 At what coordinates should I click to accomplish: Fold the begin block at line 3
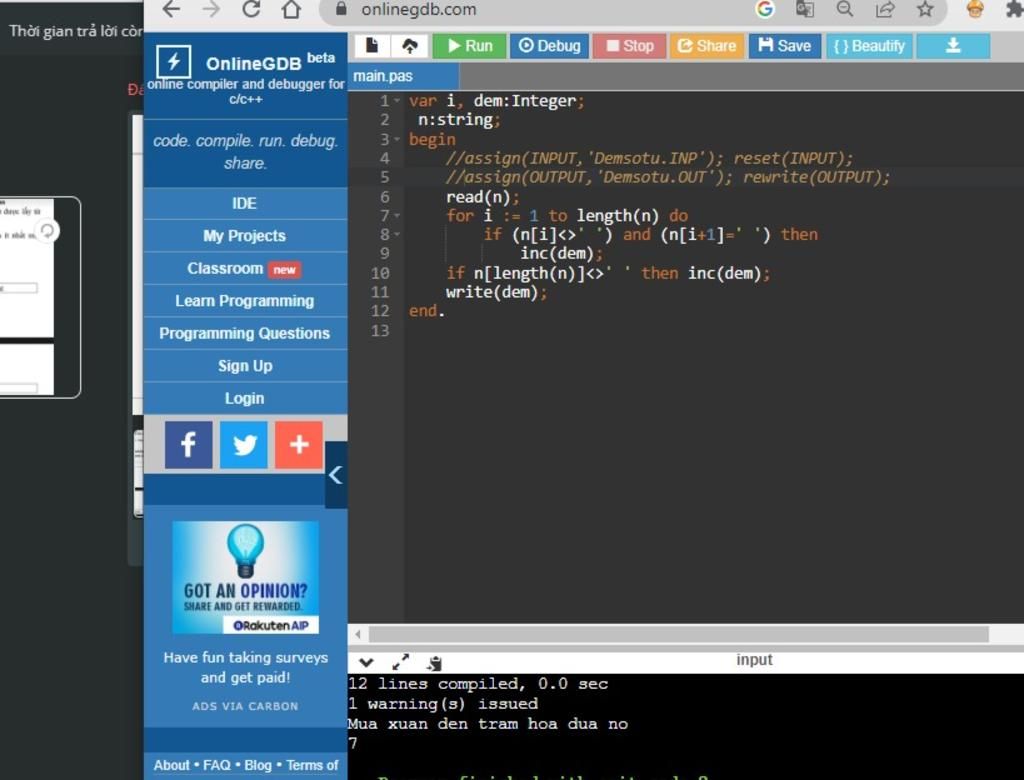coord(397,140)
